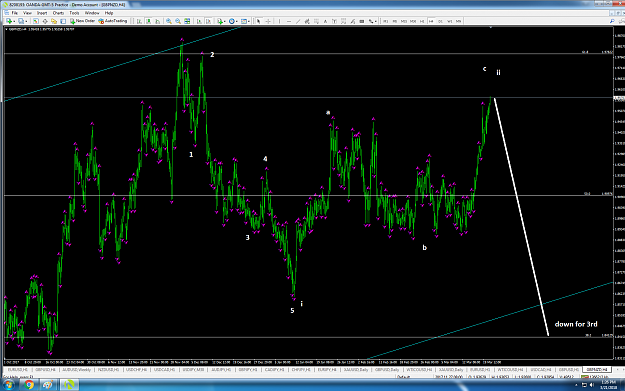Click the Zoom In chart icon
625x391 pixels.
point(169,21)
